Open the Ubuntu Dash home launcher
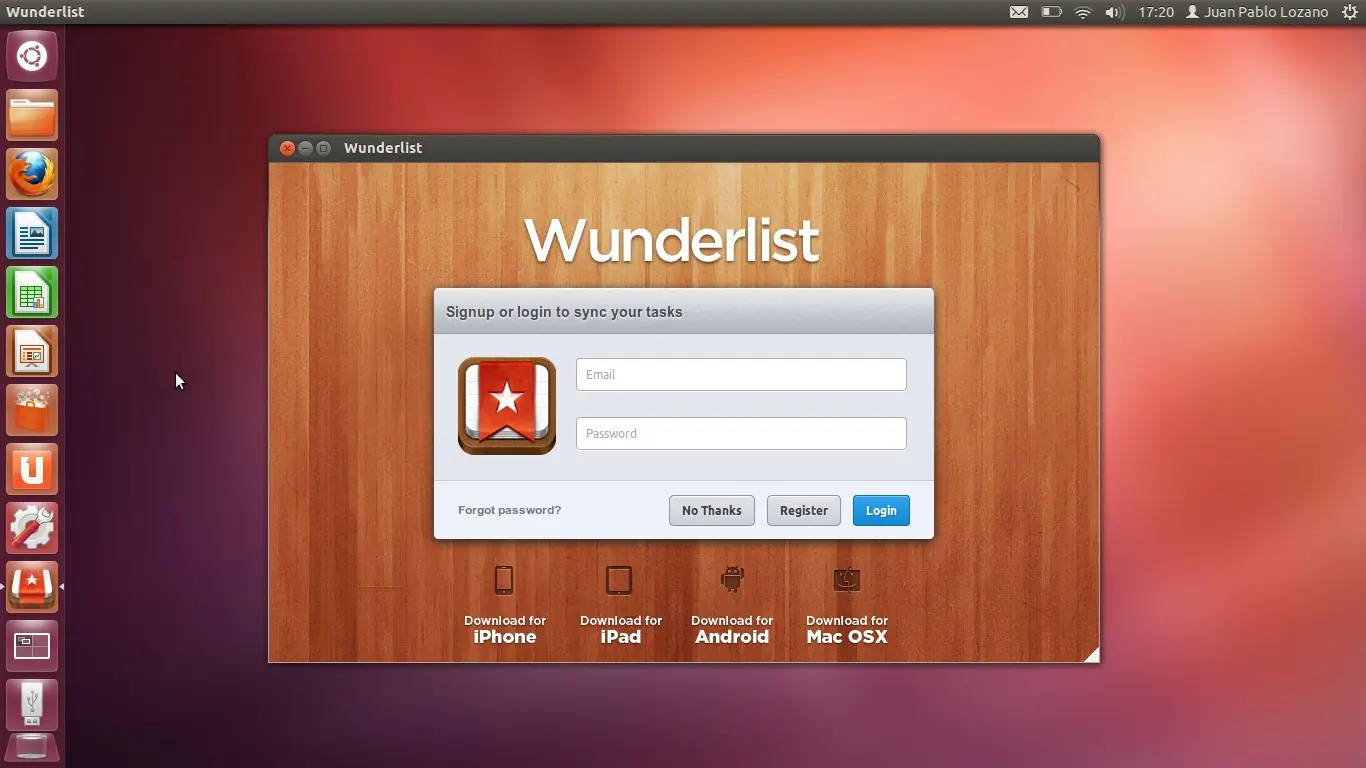The image size is (1366, 768). (x=32, y=56)
